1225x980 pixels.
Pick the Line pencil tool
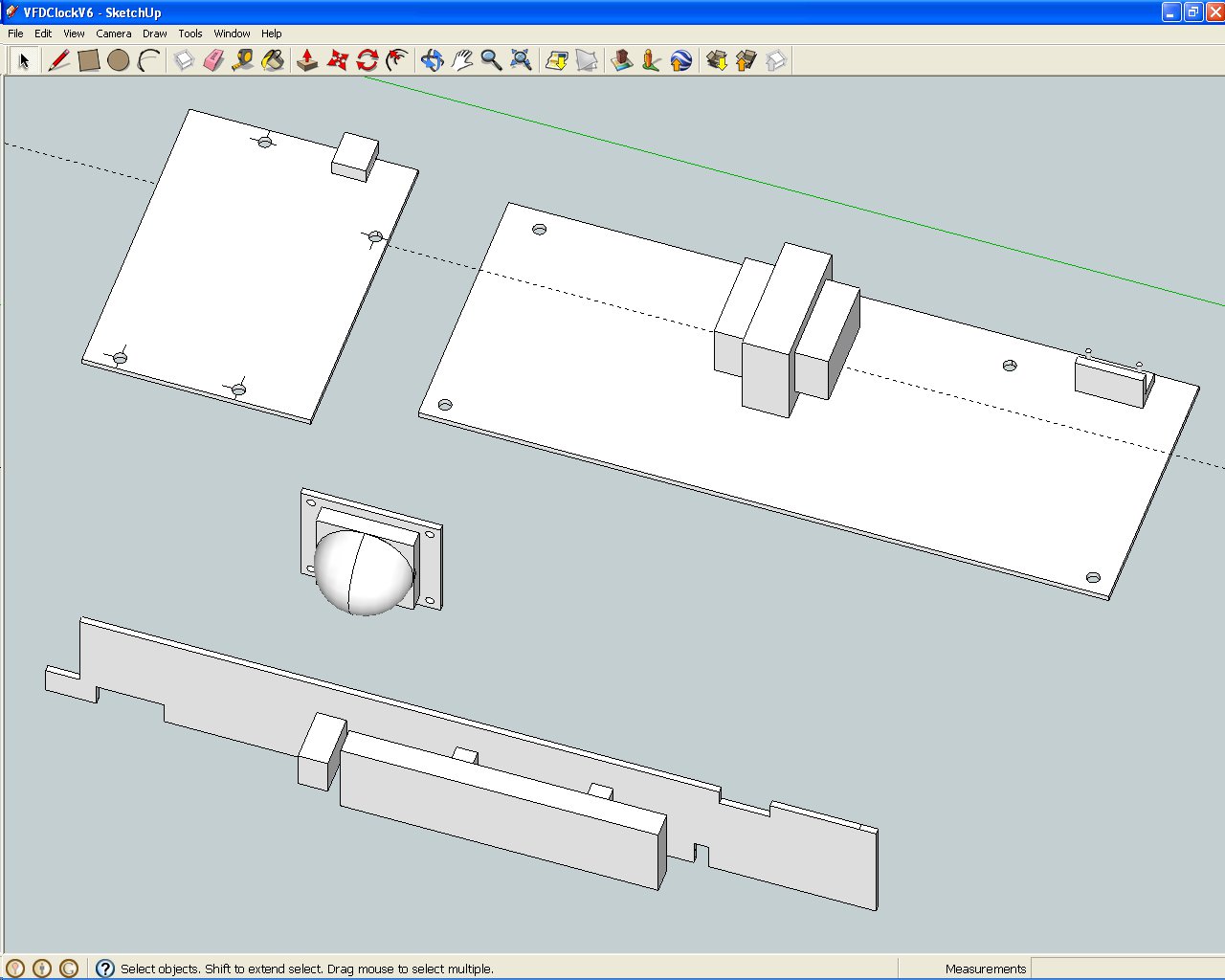pyautogui.click(x=59, y=61)
